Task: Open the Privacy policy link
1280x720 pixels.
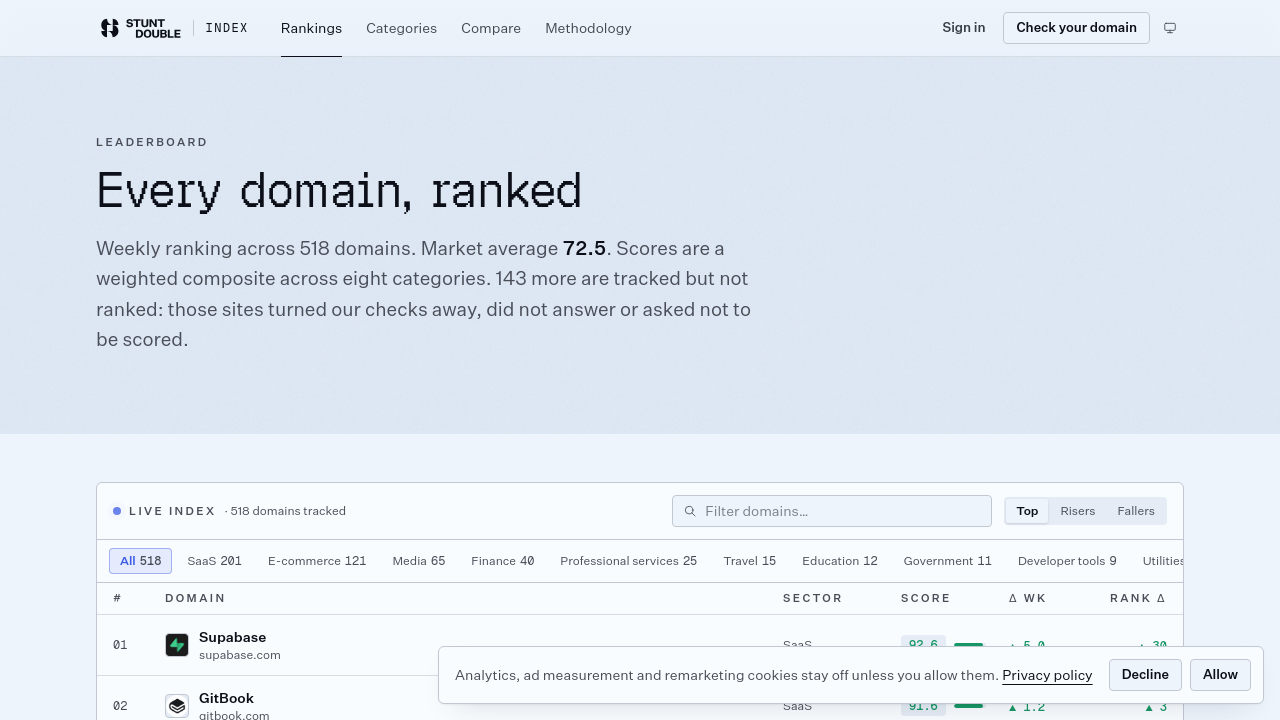Action: (x=1047, y=675)
